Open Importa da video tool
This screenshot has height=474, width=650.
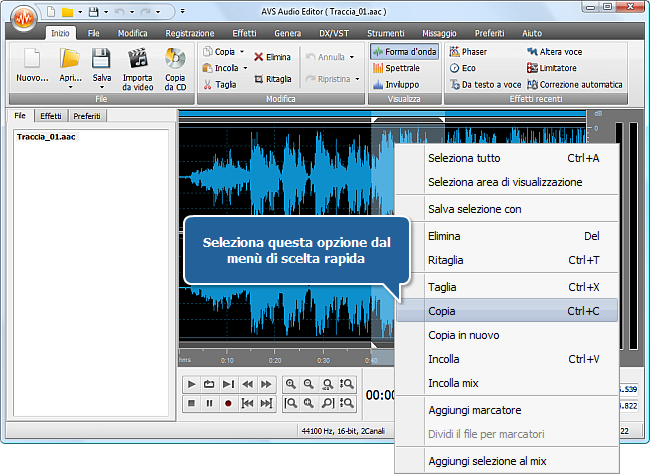point(138,68)
